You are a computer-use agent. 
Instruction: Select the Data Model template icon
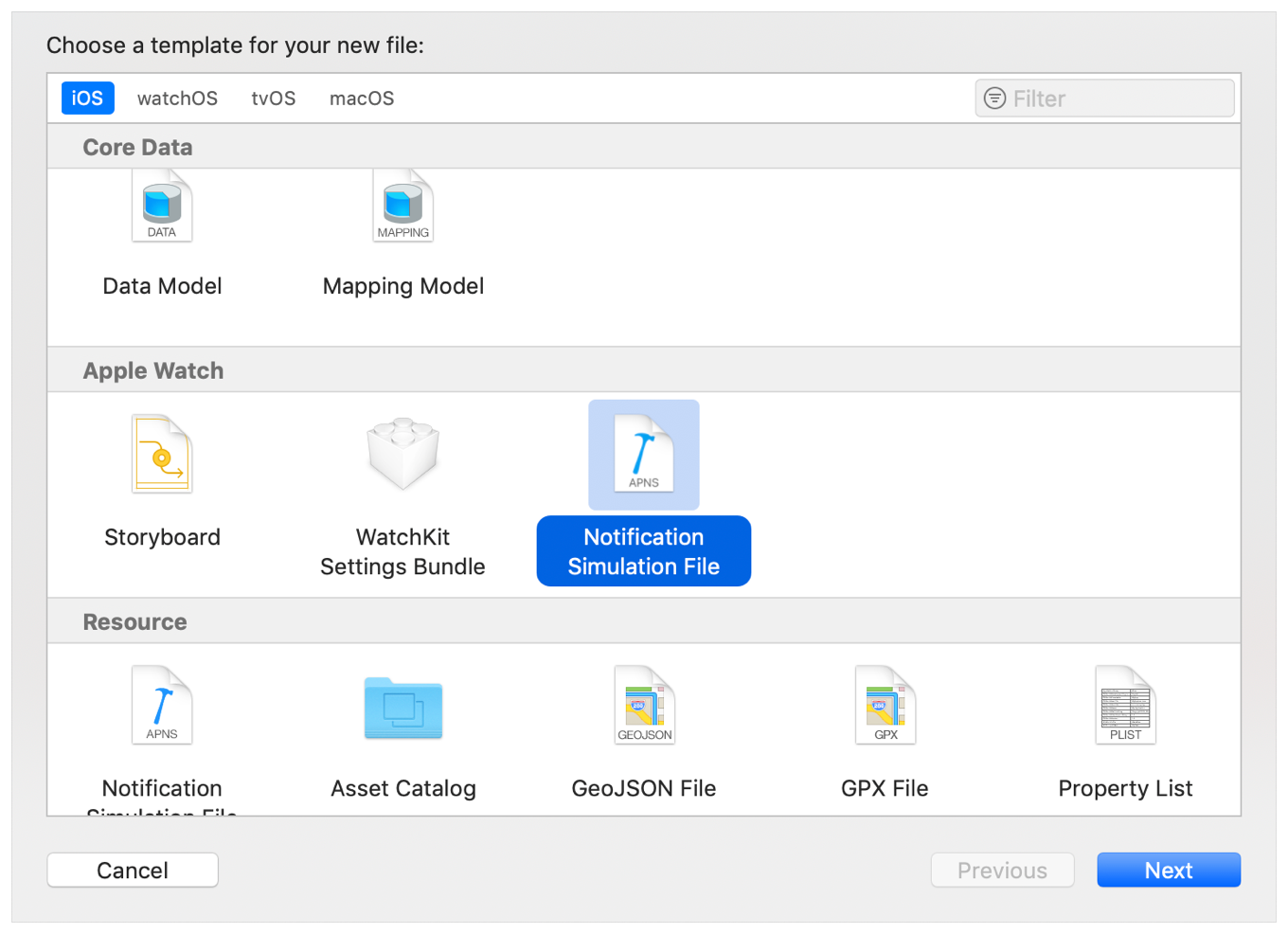[x=162, y=206]
